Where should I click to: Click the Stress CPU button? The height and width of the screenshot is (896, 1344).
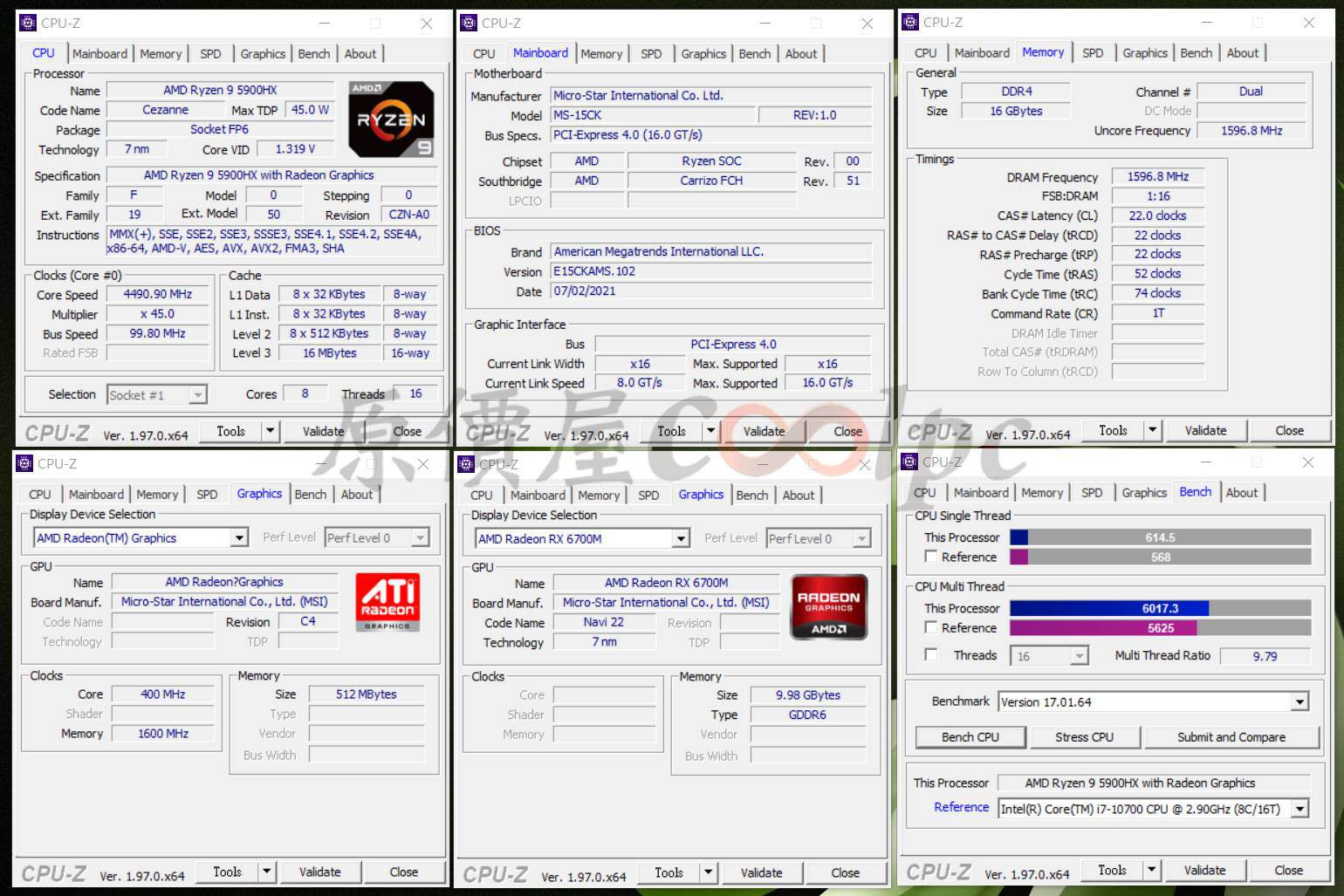[1084, 737]
